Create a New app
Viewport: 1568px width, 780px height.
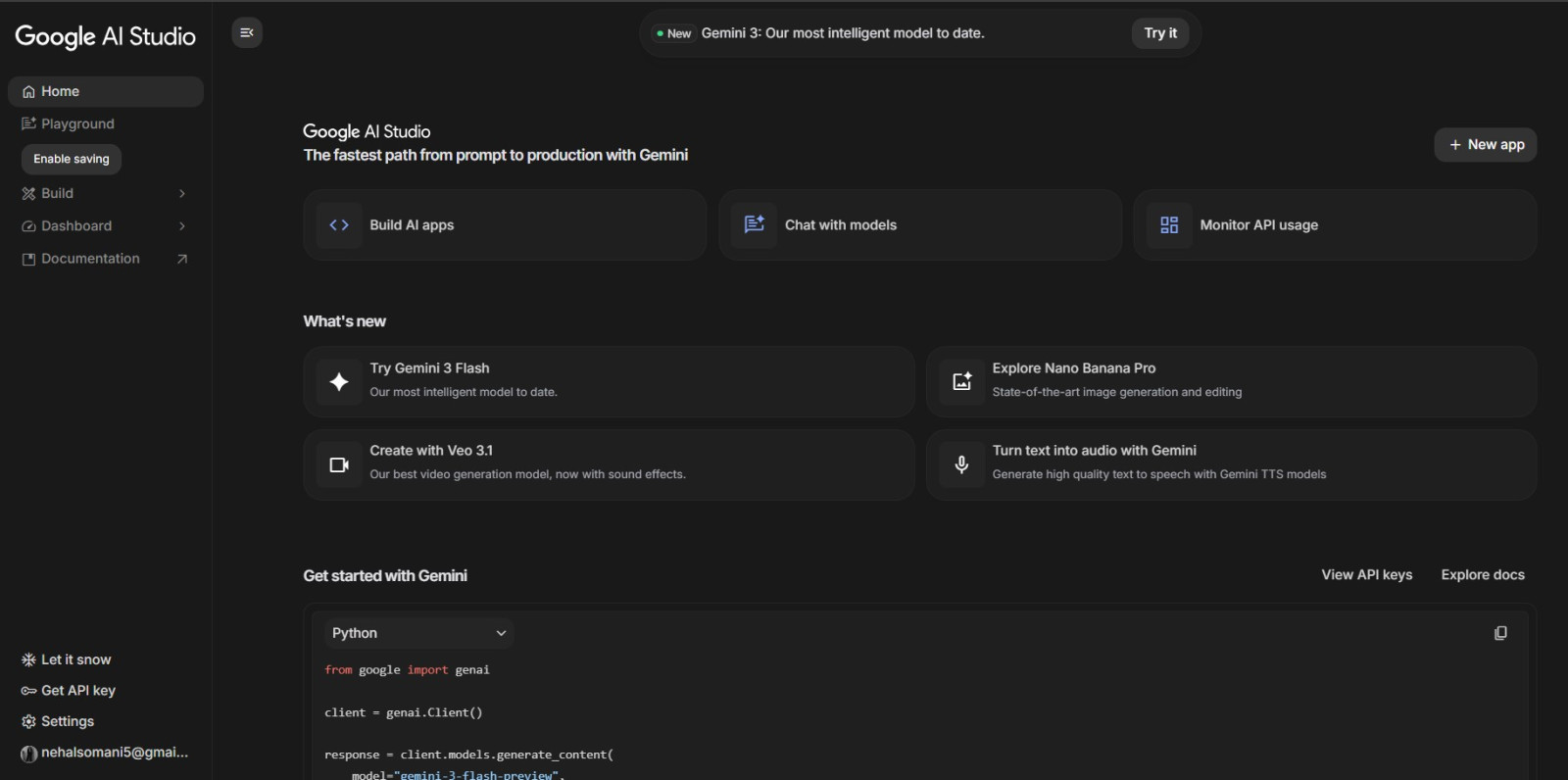pos(1484,144)
